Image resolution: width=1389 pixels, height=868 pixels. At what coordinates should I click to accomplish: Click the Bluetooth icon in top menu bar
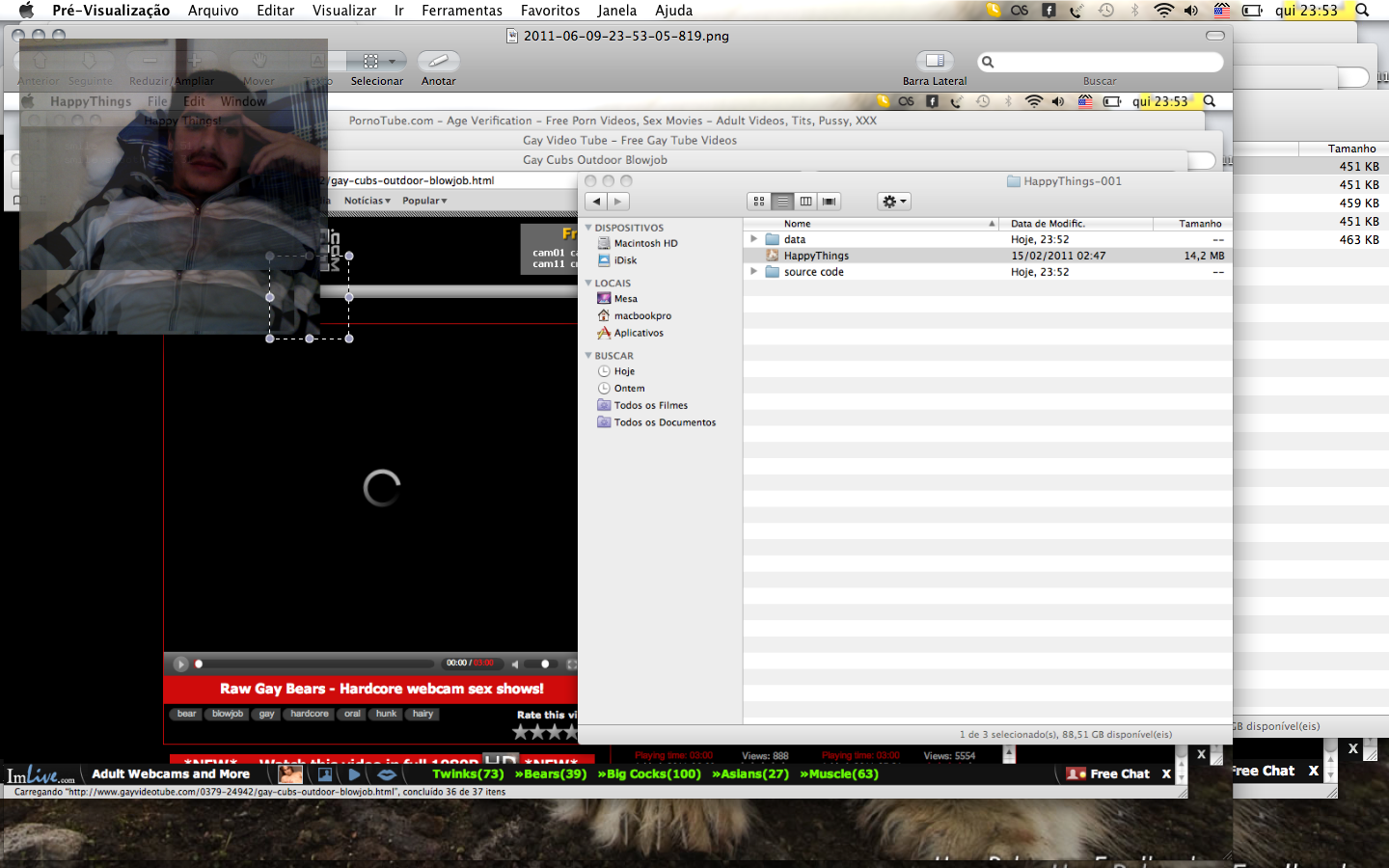[x=1134, y=11]
